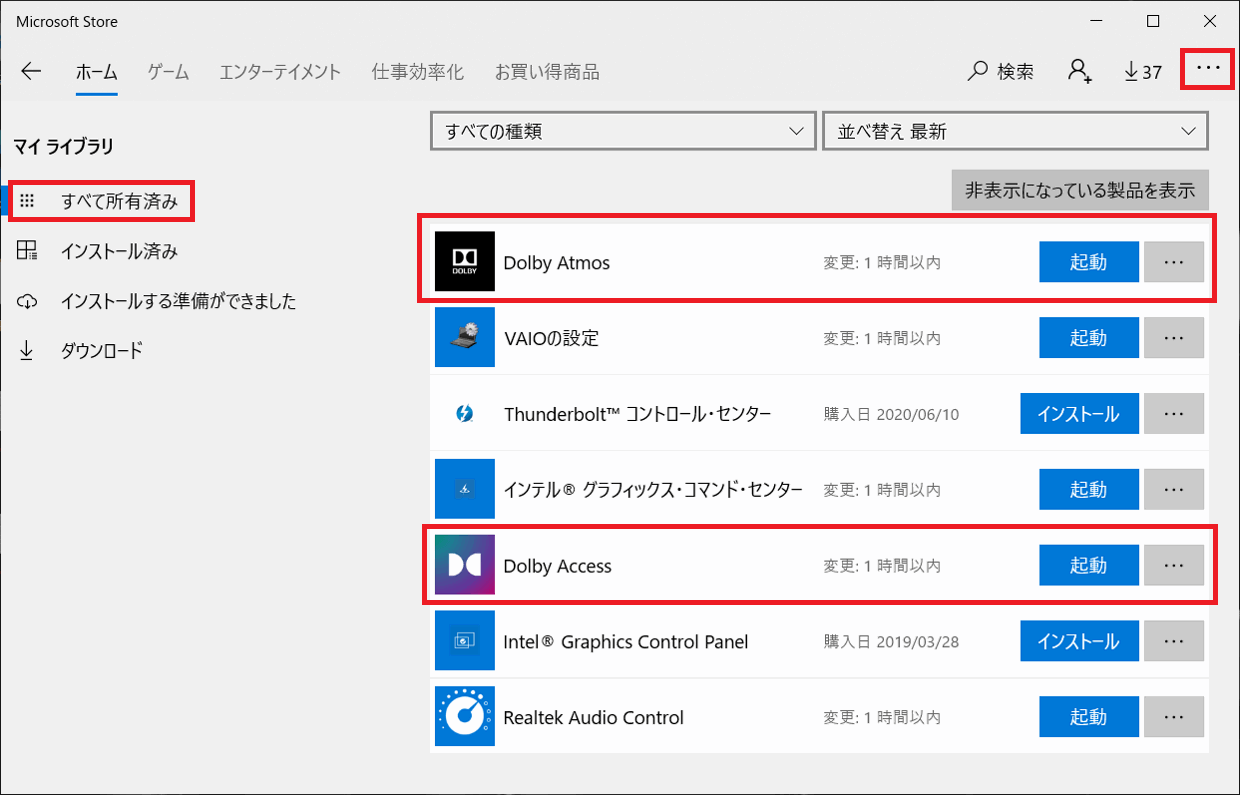Open more options for インテル グラフィックス・コマンド・センター
1240x795 pixels.
click(x=1174, y=490)
